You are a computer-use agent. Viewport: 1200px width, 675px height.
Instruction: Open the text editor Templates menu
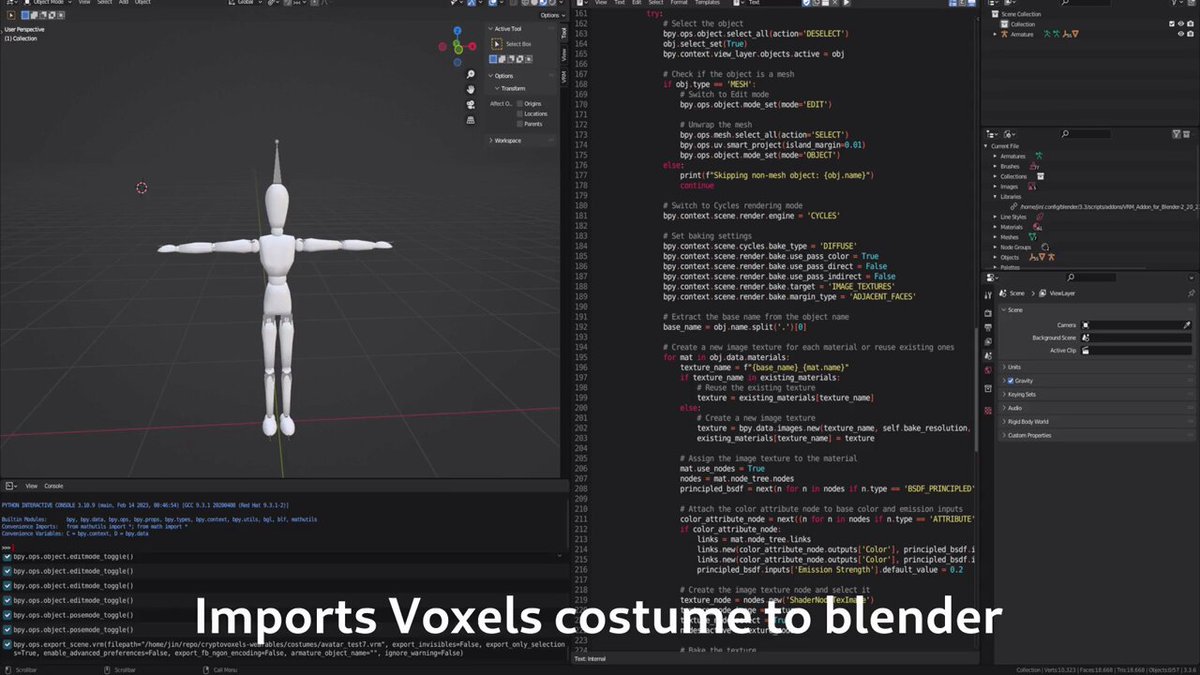tap(707, 3)
